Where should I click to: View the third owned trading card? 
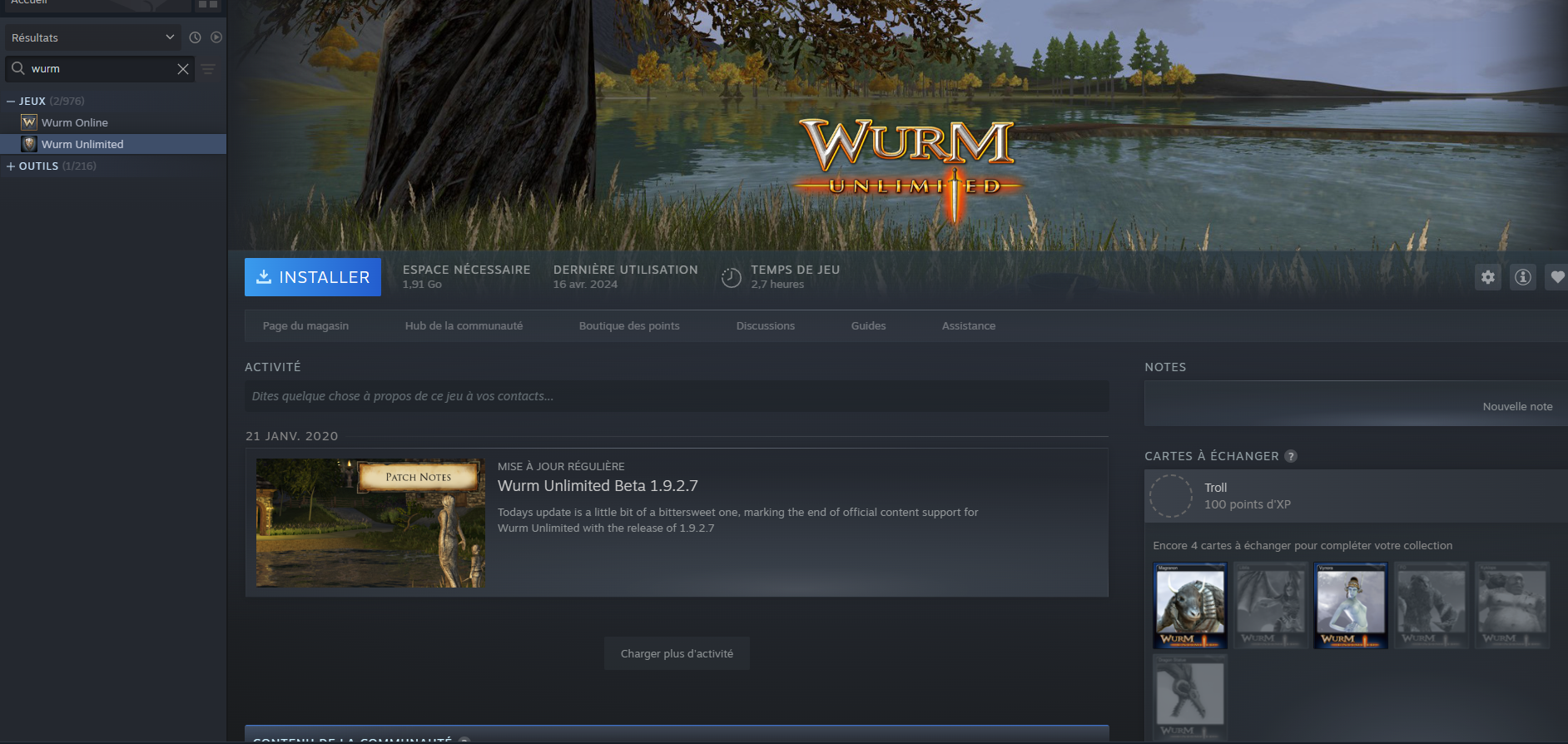coord(1351,605)
